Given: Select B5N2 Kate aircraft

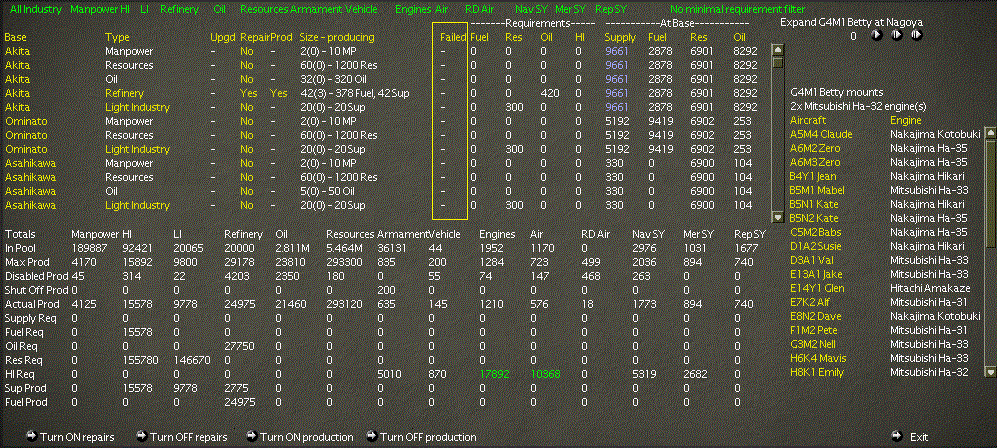Looking at the screenshot, I should [x=813, y=219].
